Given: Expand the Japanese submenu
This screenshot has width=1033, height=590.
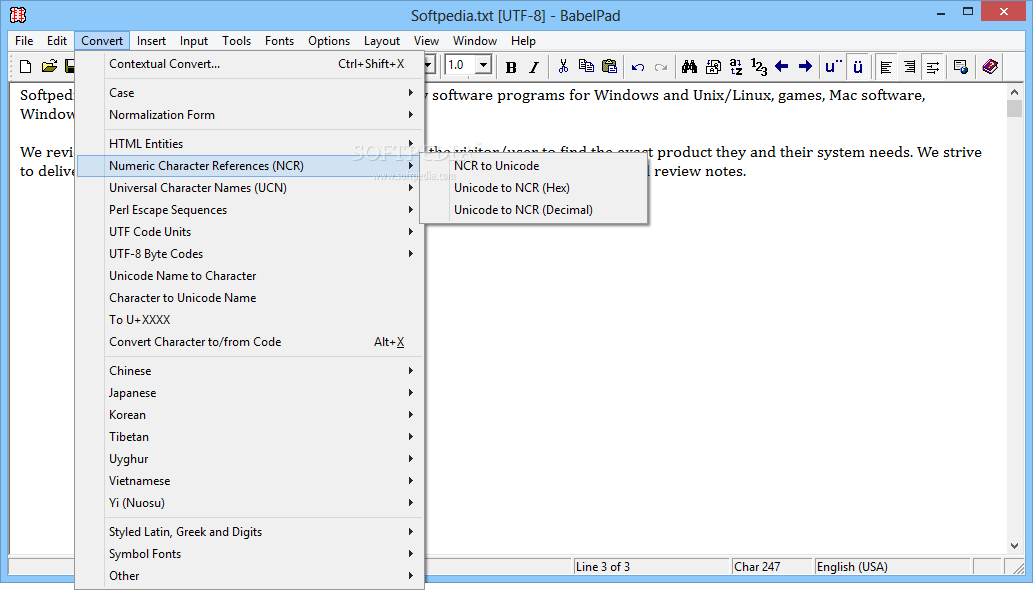Looking at the screenshot, I should [x=250, y=392].
